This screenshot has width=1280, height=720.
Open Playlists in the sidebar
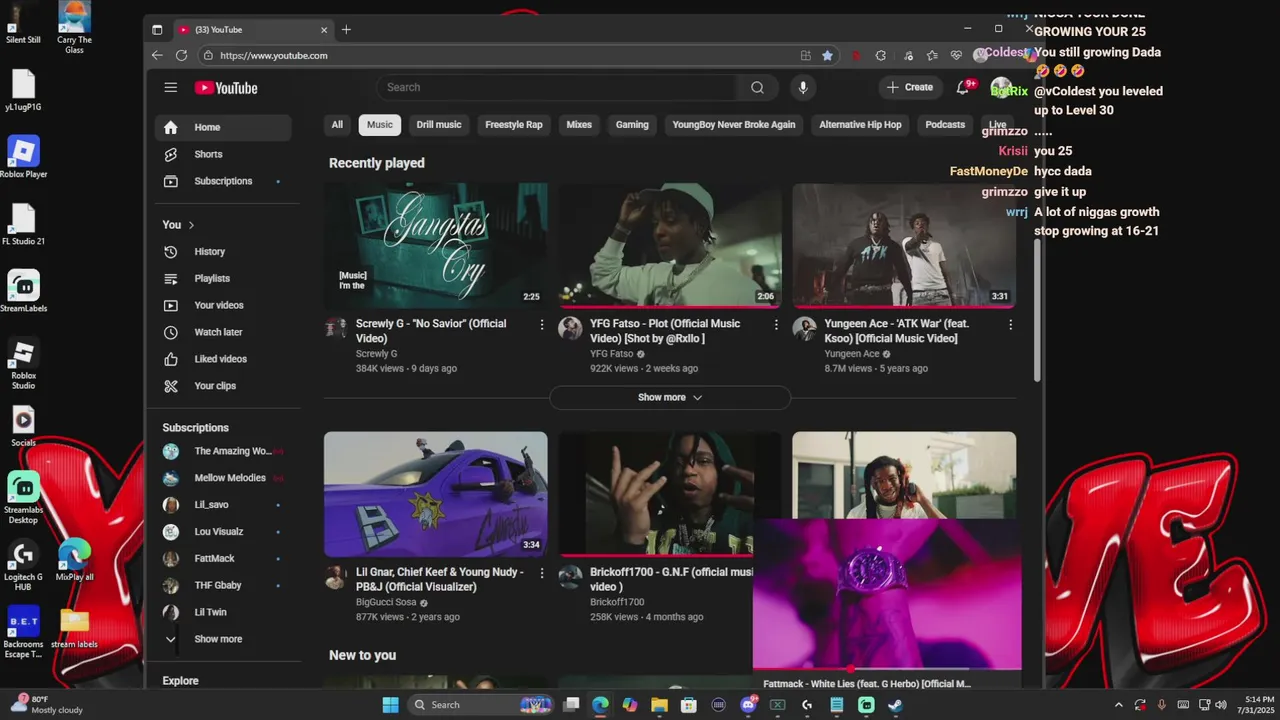(x=222, y=279)
